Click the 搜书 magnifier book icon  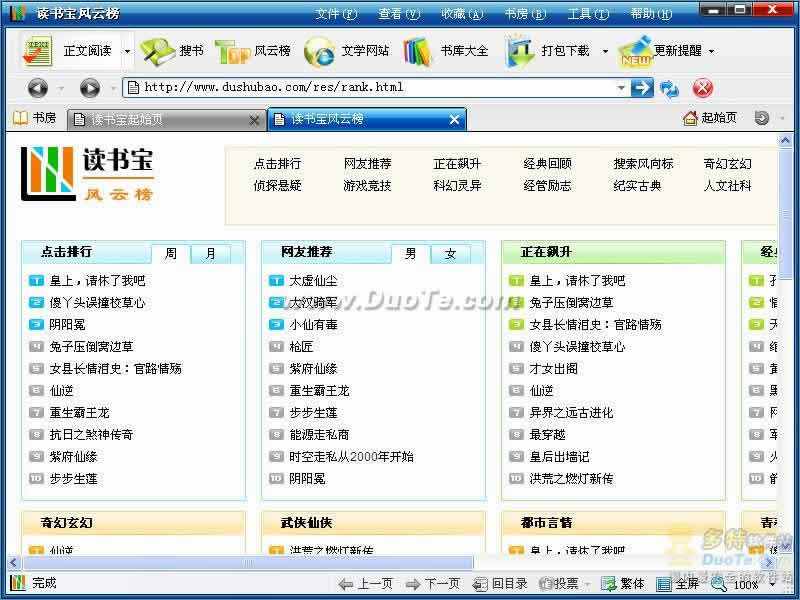click(x=157, y=51)
